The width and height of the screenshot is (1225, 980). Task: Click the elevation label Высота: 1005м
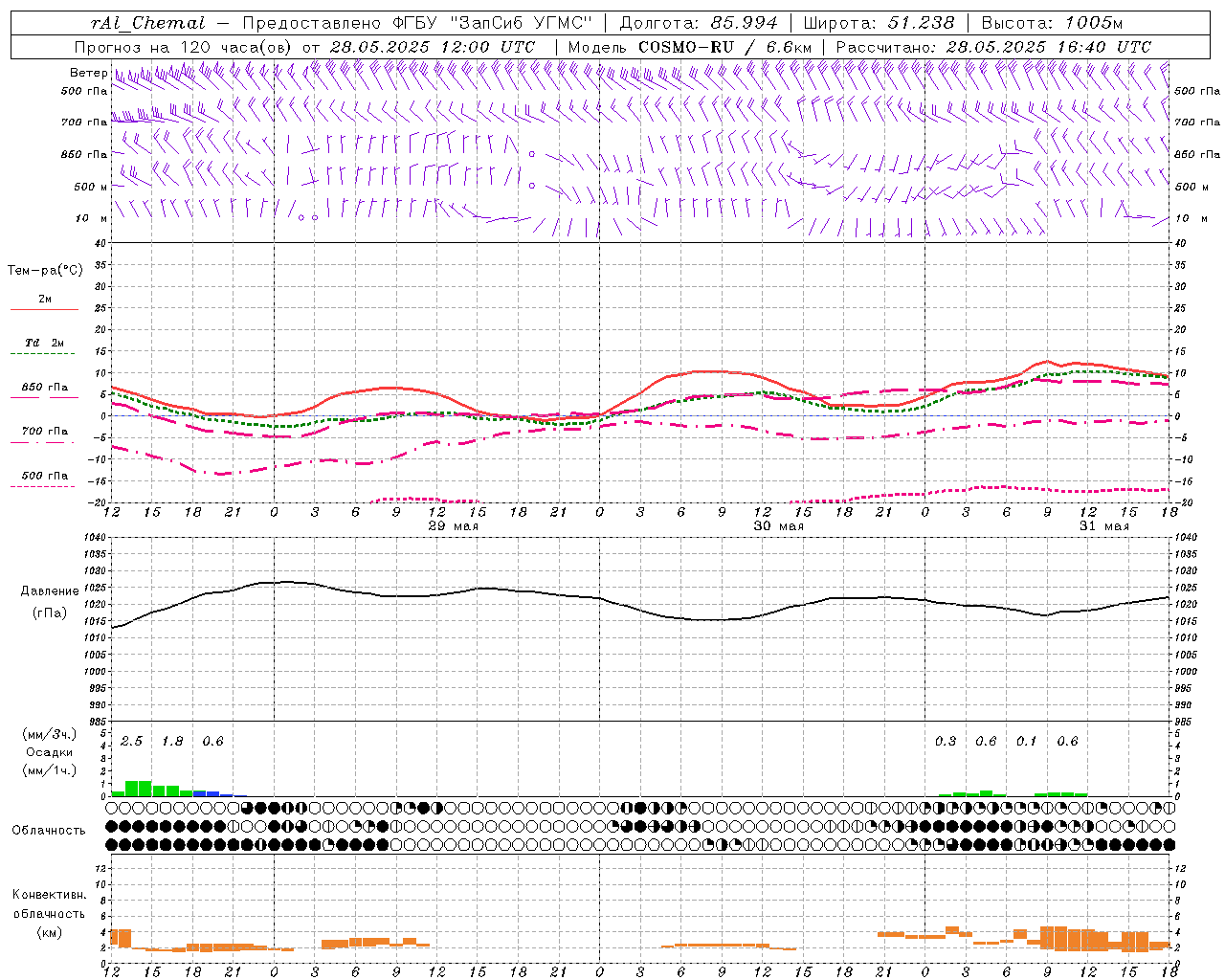(1052, 23)
